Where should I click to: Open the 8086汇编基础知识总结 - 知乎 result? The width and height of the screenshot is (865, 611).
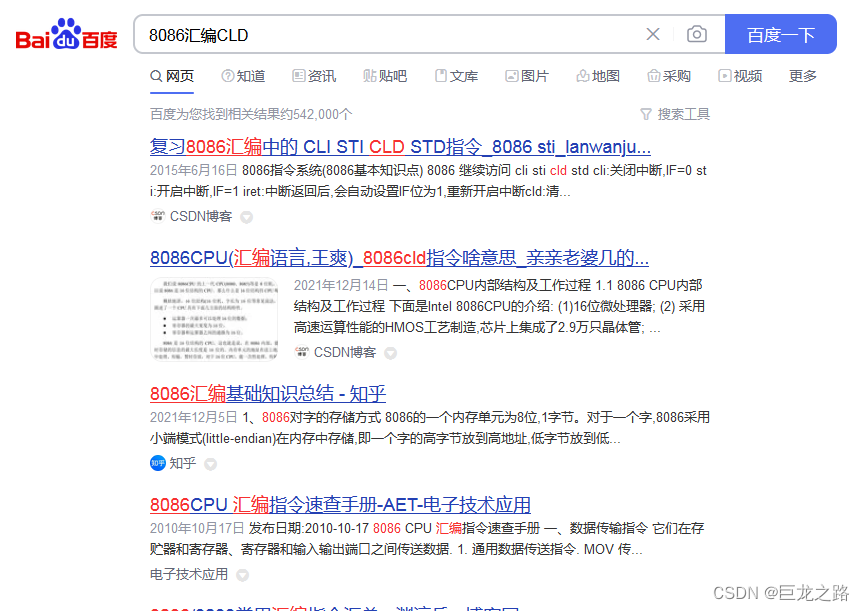coord(268,394)
